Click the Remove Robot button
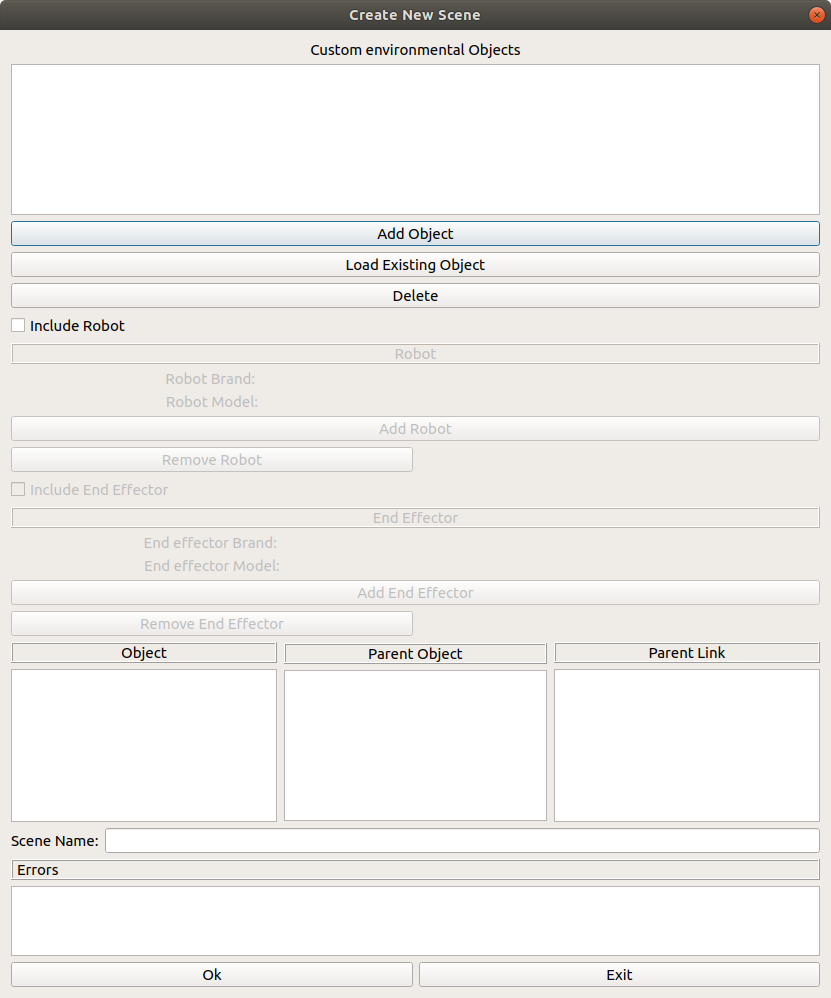Viewport: 831px width, 998px height. [x=212, y=460]
